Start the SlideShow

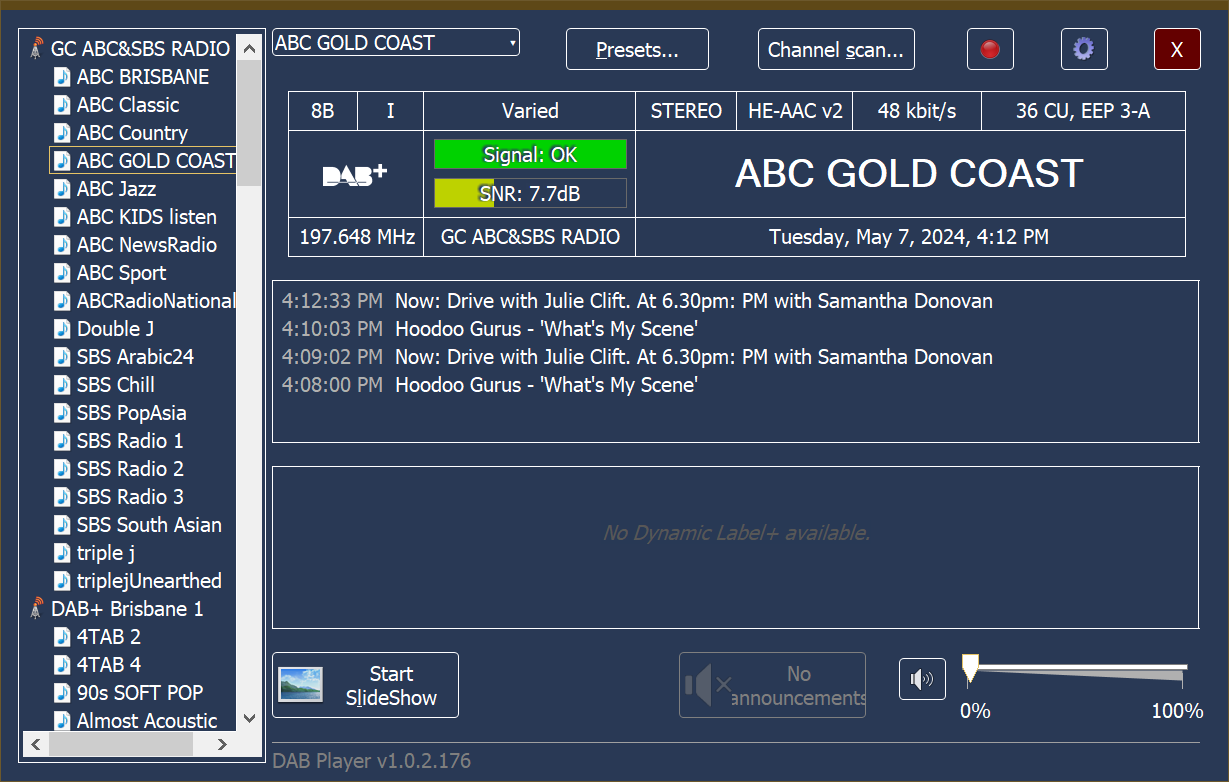coord(365,685)
